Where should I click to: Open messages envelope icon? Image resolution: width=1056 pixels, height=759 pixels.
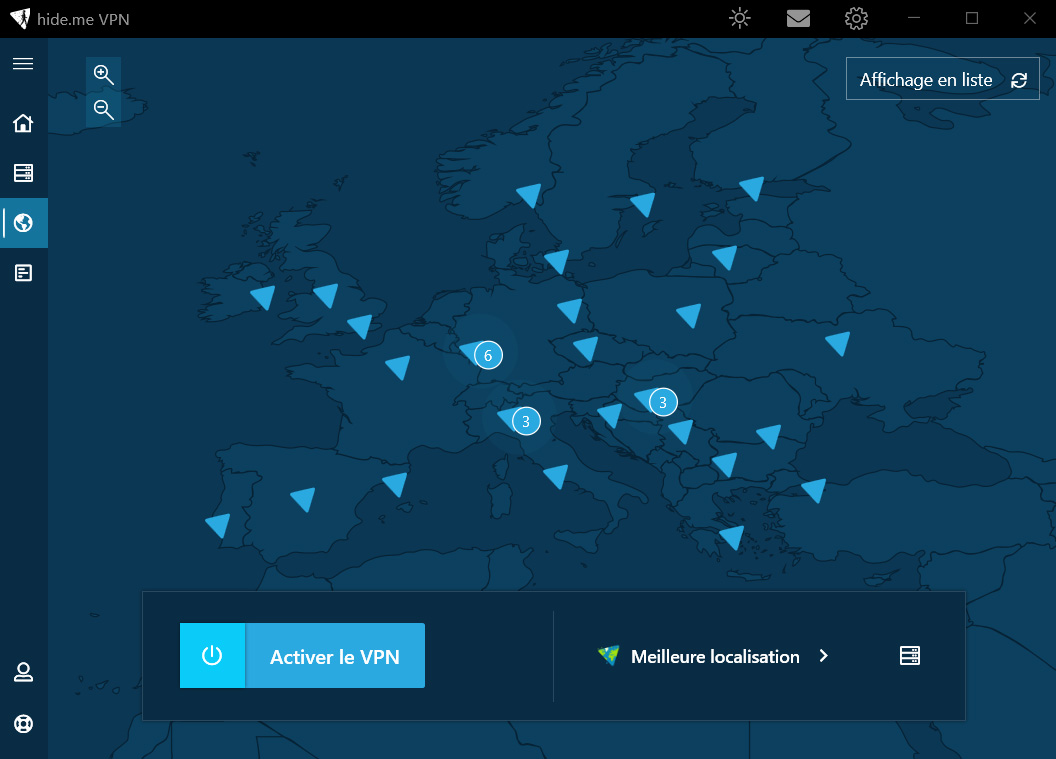click(798, 18)
